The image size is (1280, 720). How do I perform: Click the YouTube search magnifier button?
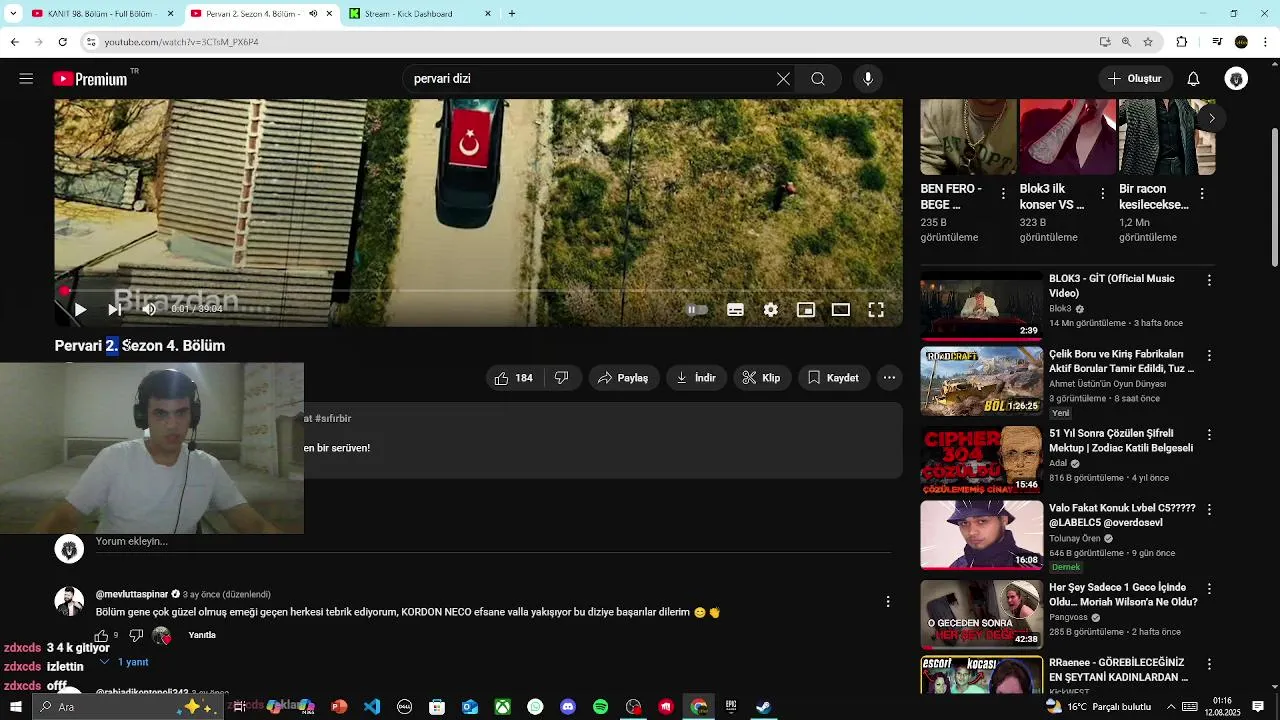tap(818, 79)
